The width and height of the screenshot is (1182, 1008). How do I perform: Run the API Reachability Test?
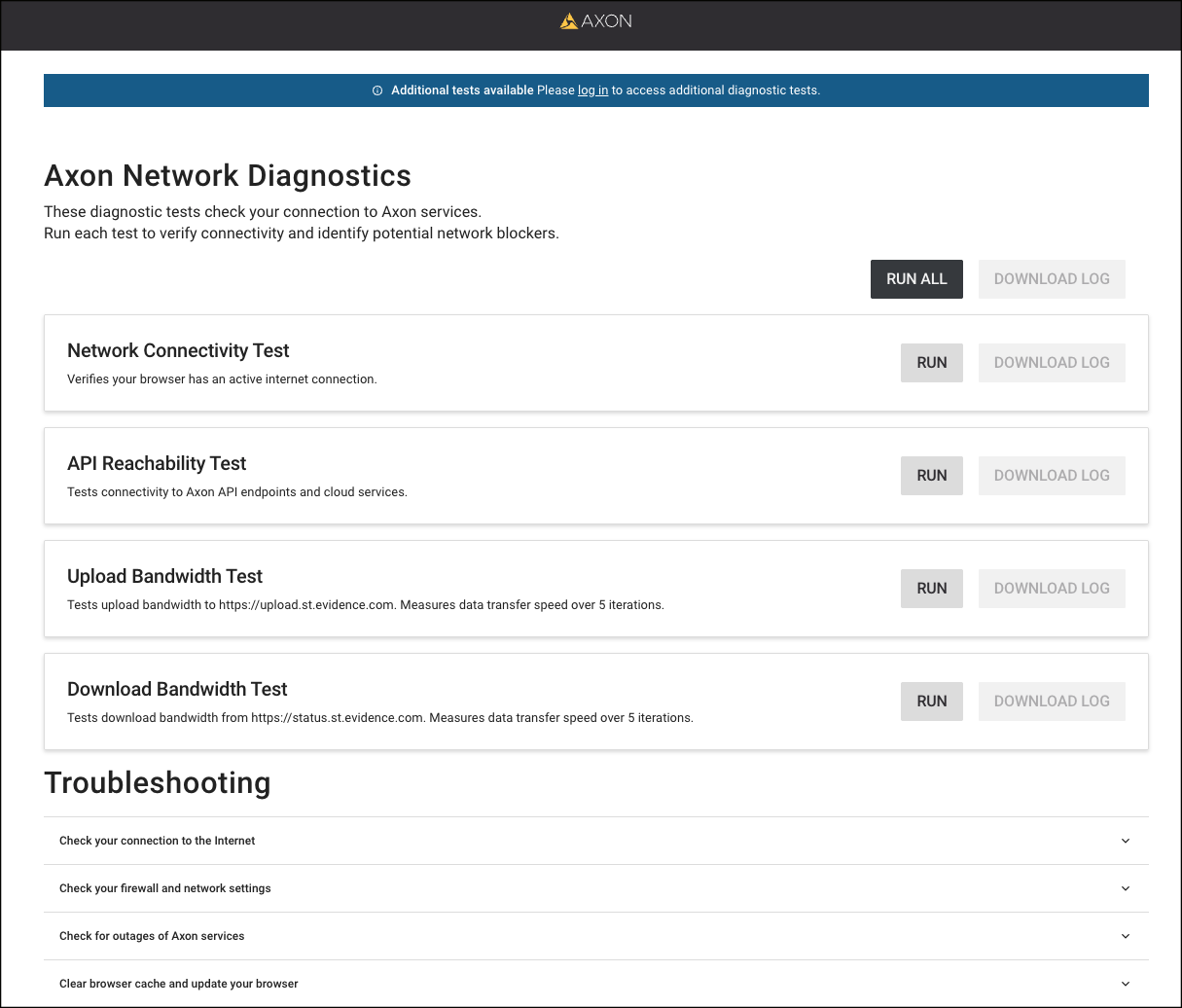pos(931,476)
